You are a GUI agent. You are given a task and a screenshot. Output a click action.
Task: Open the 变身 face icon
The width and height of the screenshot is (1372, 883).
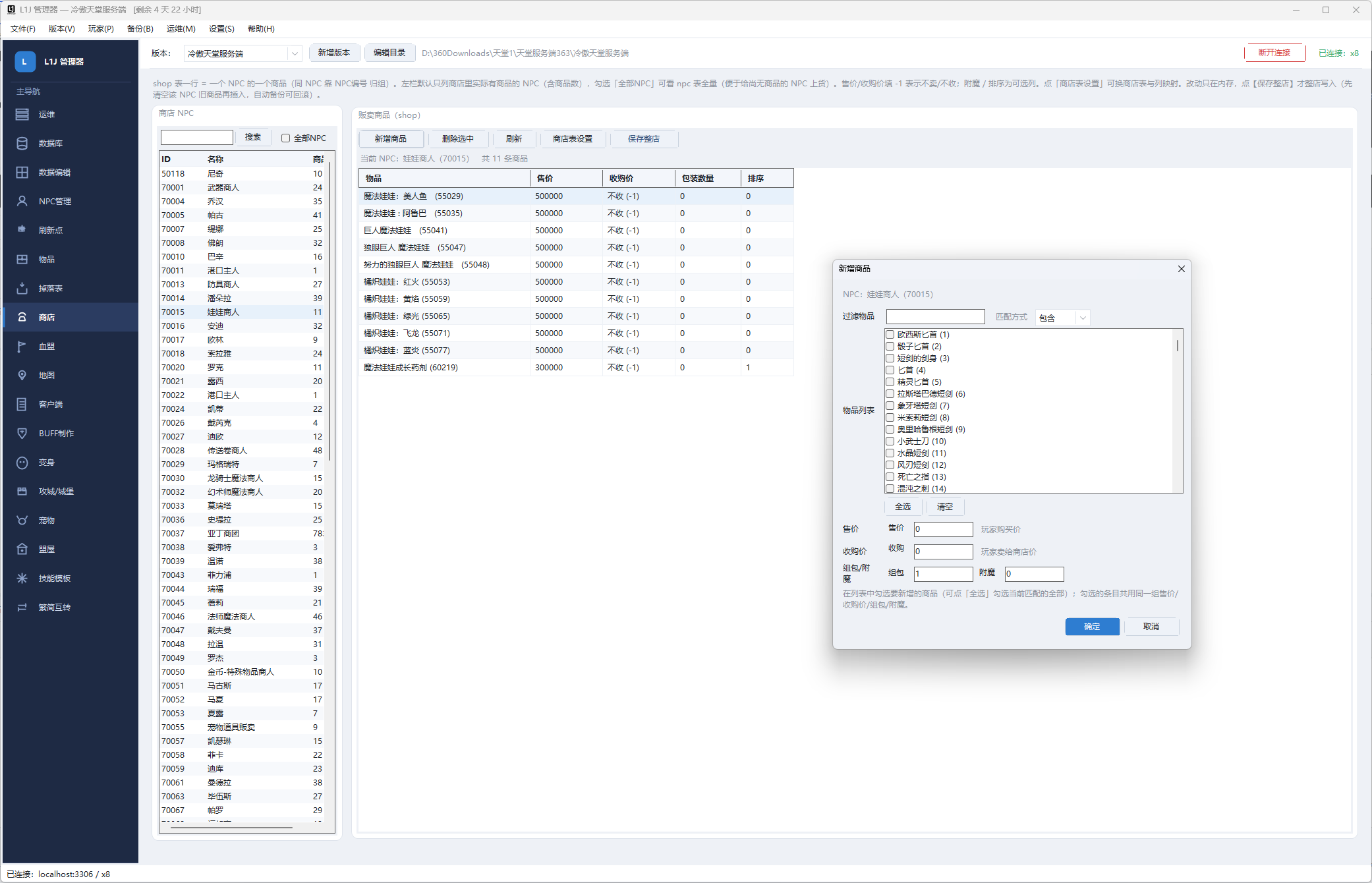pyautogui.click(x=22, y=462)
